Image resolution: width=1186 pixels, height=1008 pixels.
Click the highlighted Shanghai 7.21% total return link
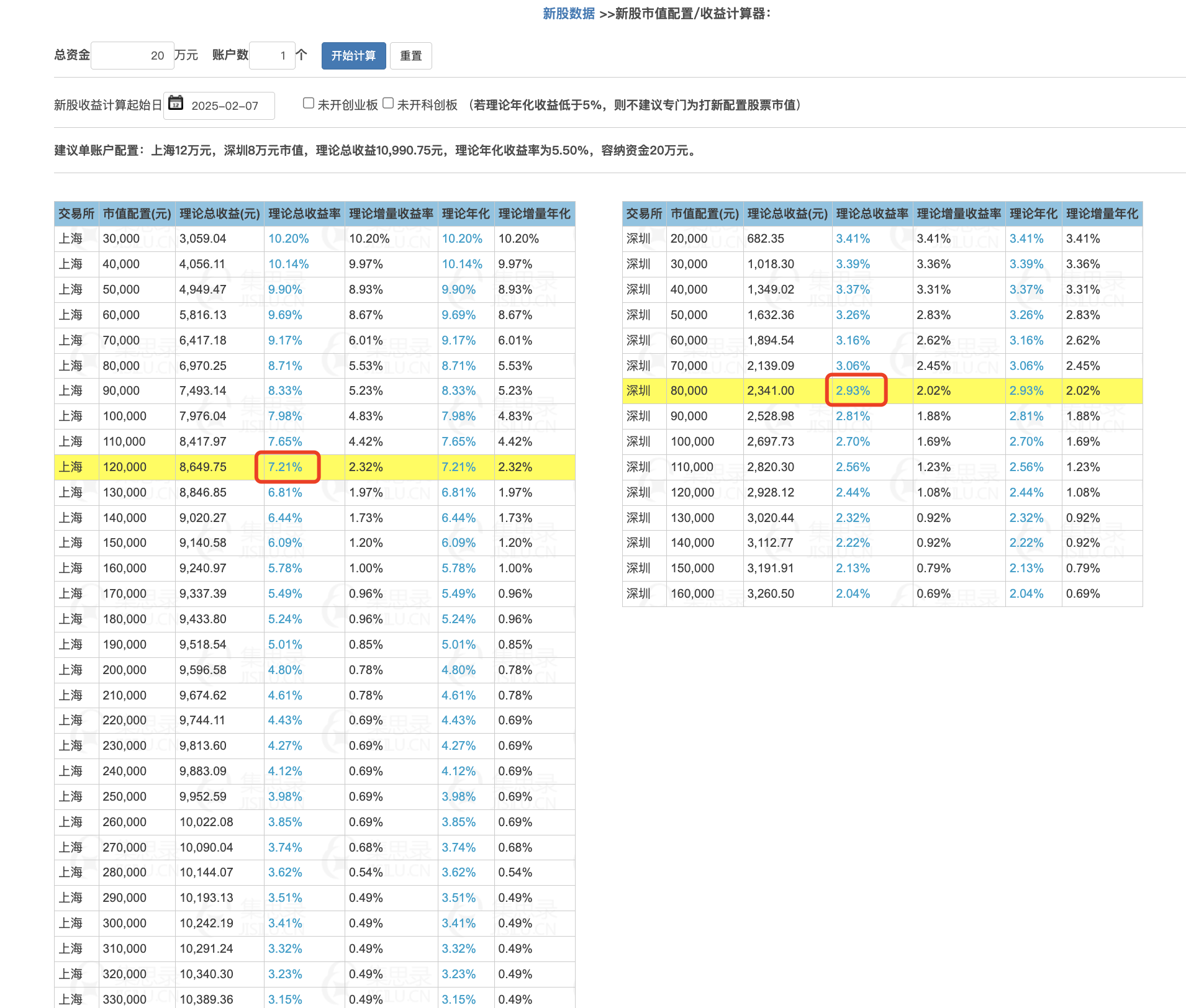tap(285, 467)
